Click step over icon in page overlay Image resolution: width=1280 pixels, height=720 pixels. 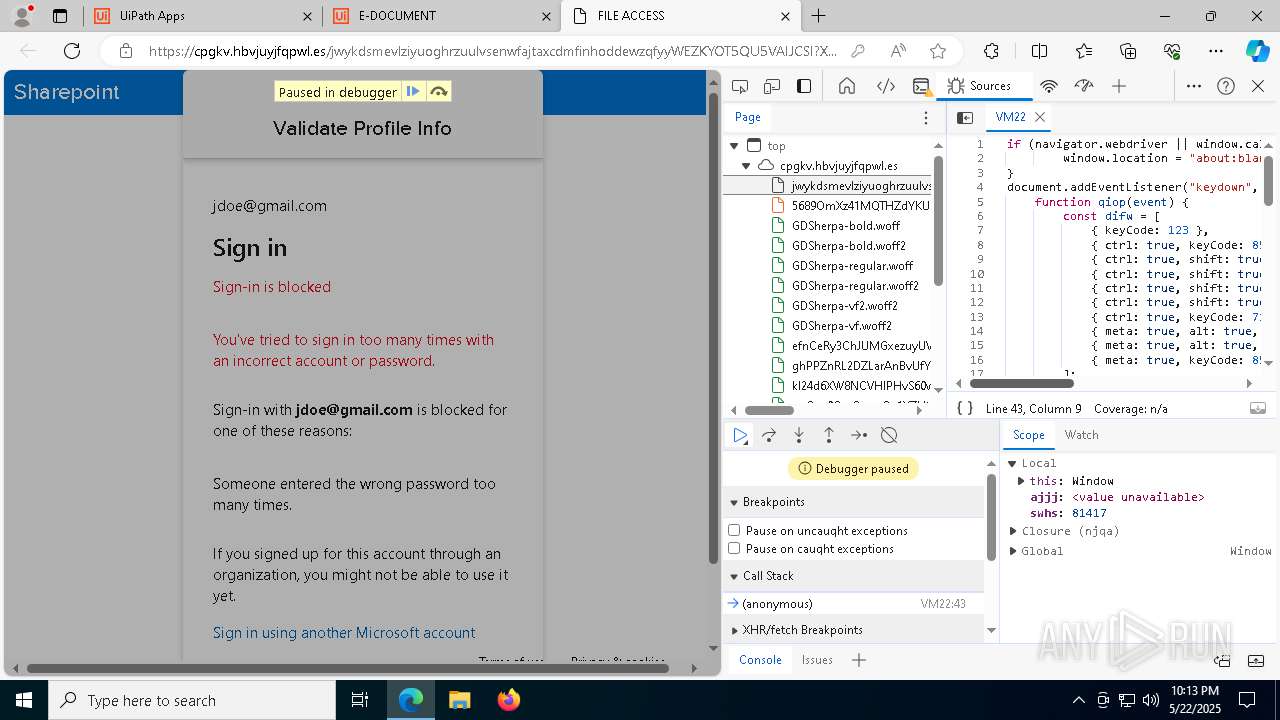(x=438, y=92)
